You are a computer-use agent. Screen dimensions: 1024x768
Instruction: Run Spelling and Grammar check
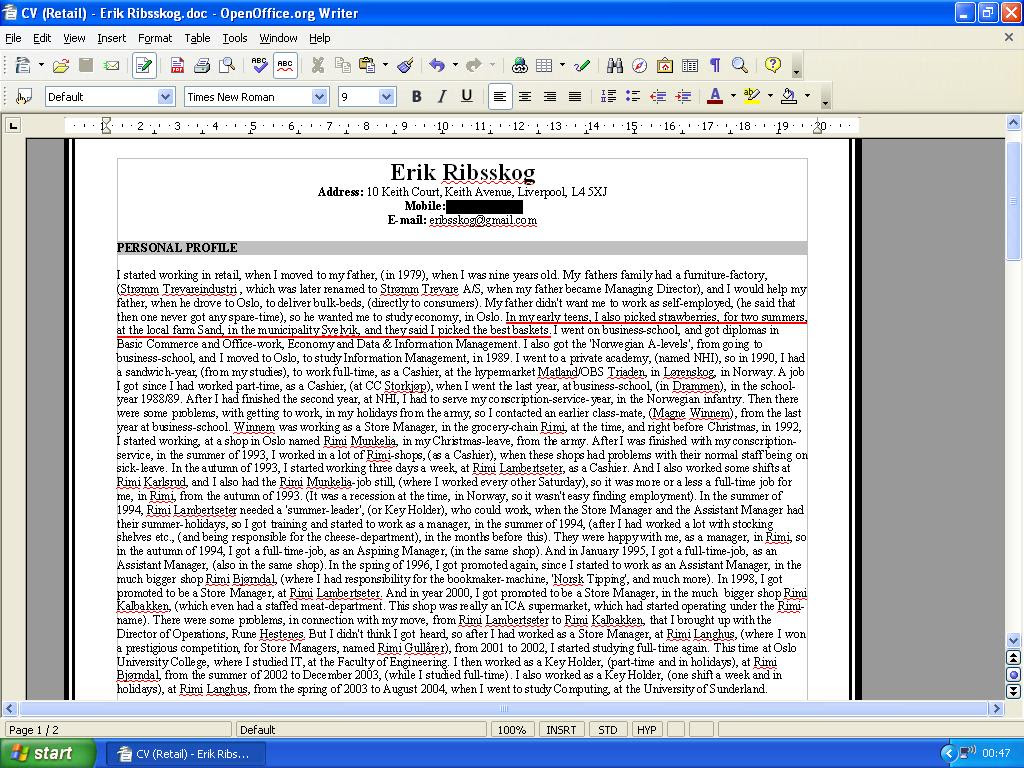[x=259, y=65]
